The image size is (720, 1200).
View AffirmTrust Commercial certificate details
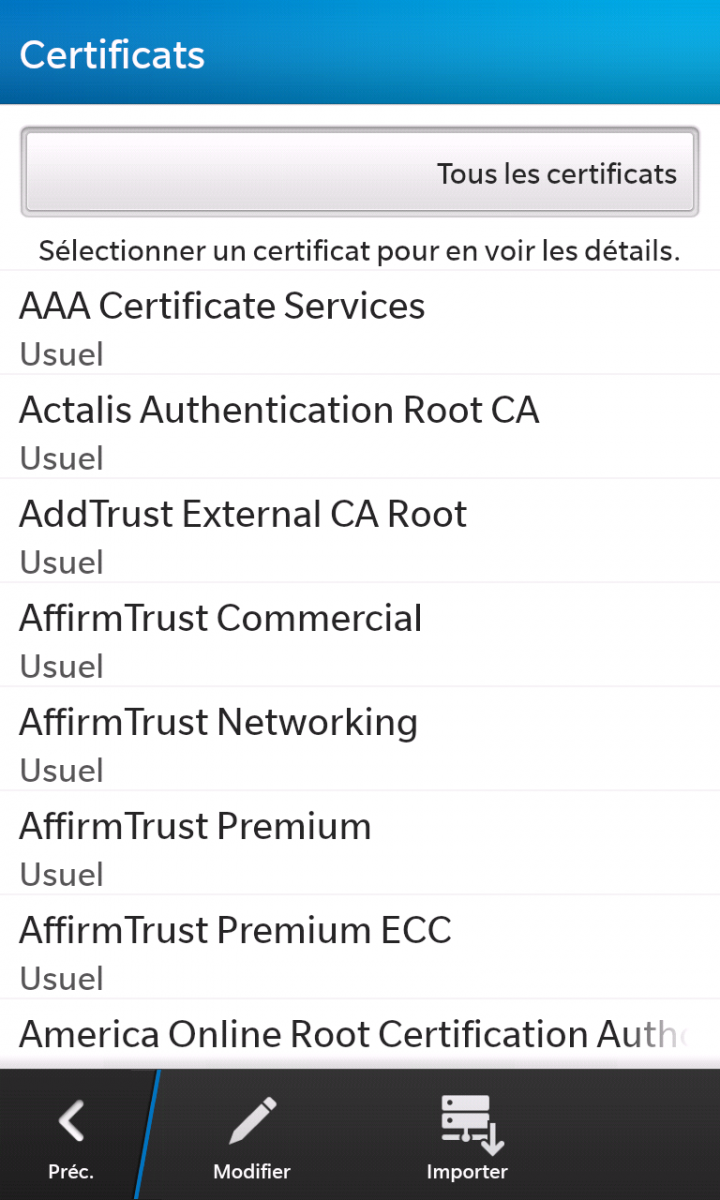click(360, 635)
